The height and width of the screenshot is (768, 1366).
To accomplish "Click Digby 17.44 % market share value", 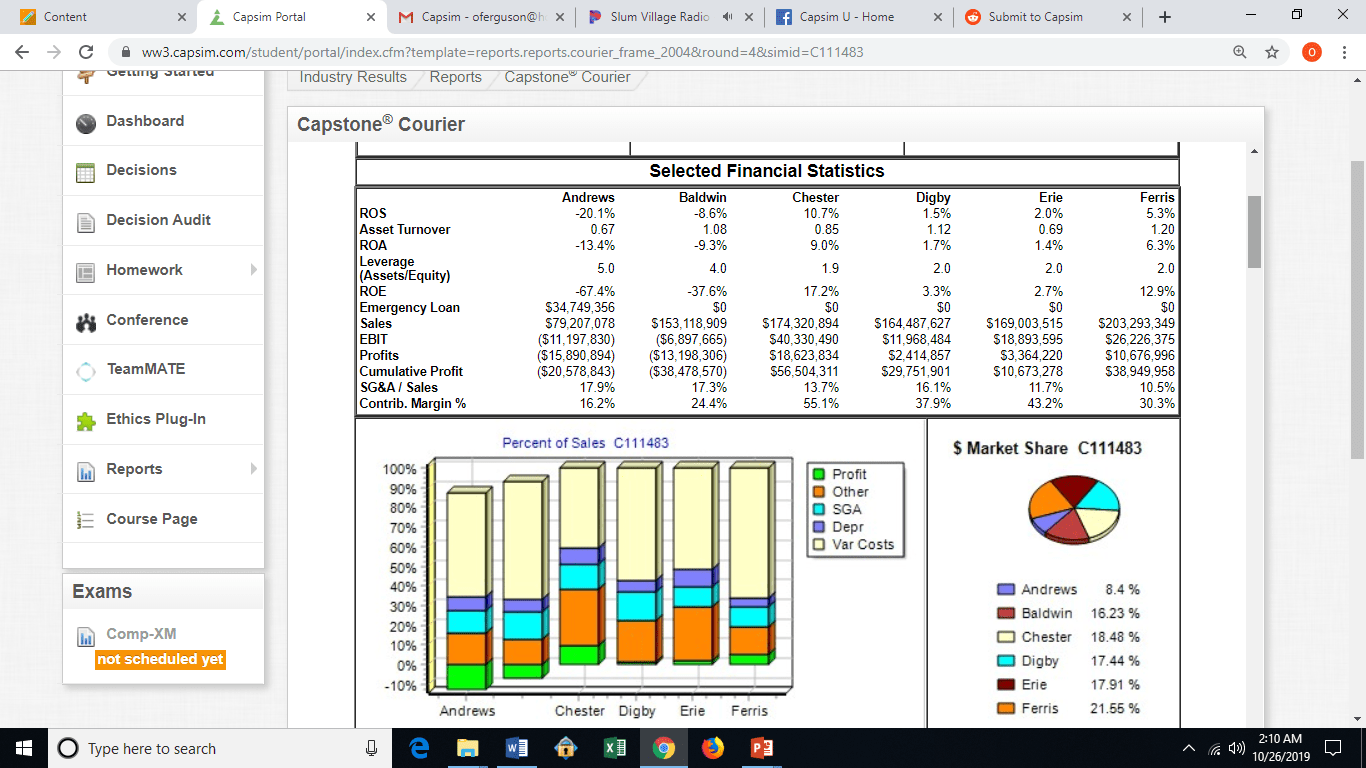I will (1115, 661).
